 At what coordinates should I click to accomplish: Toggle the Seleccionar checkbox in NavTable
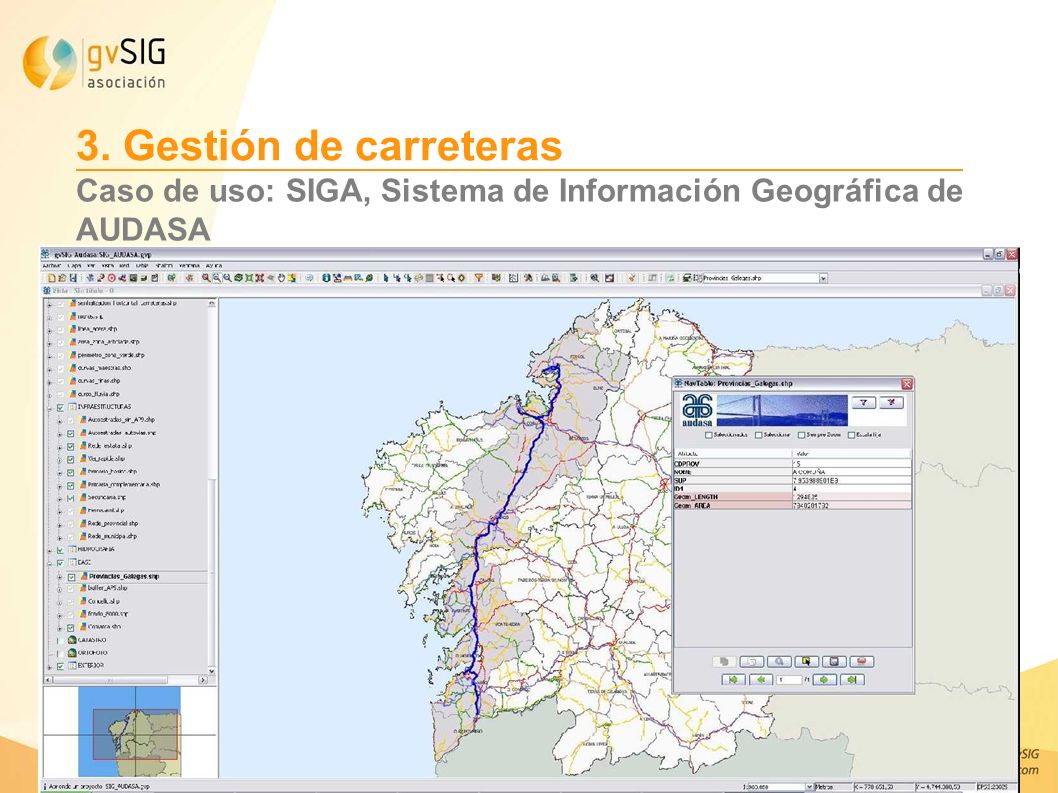pyautogui.click(x=758, y=435)
